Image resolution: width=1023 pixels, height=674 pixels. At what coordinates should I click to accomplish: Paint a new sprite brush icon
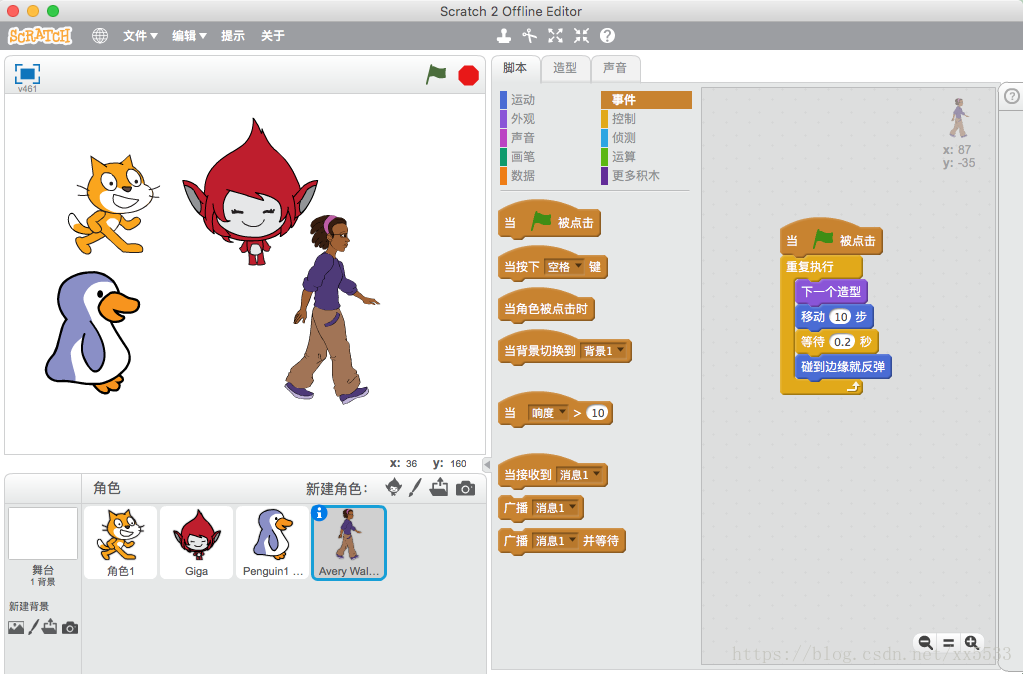416,487
